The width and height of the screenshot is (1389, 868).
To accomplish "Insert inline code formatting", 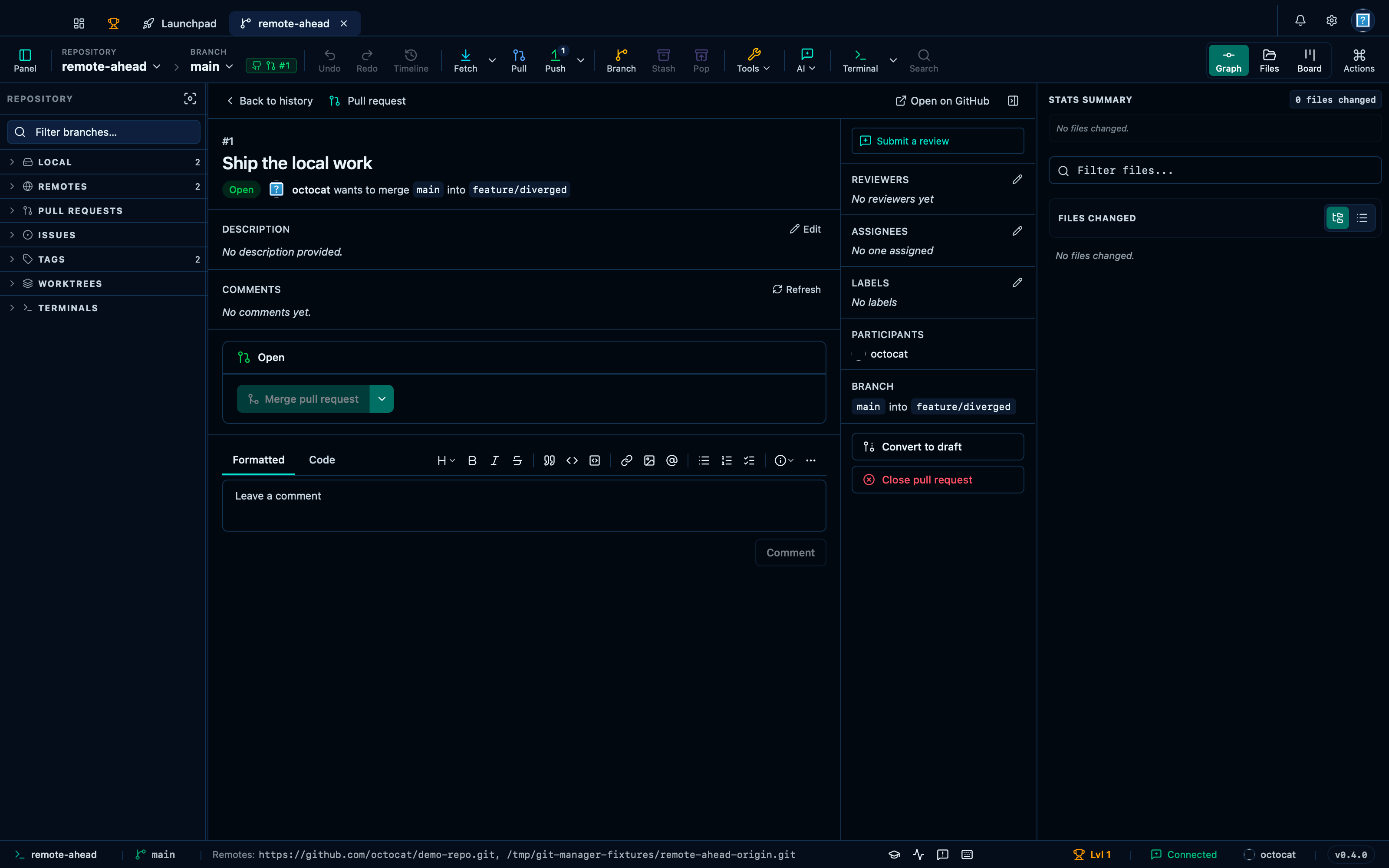I will (572, 460).
